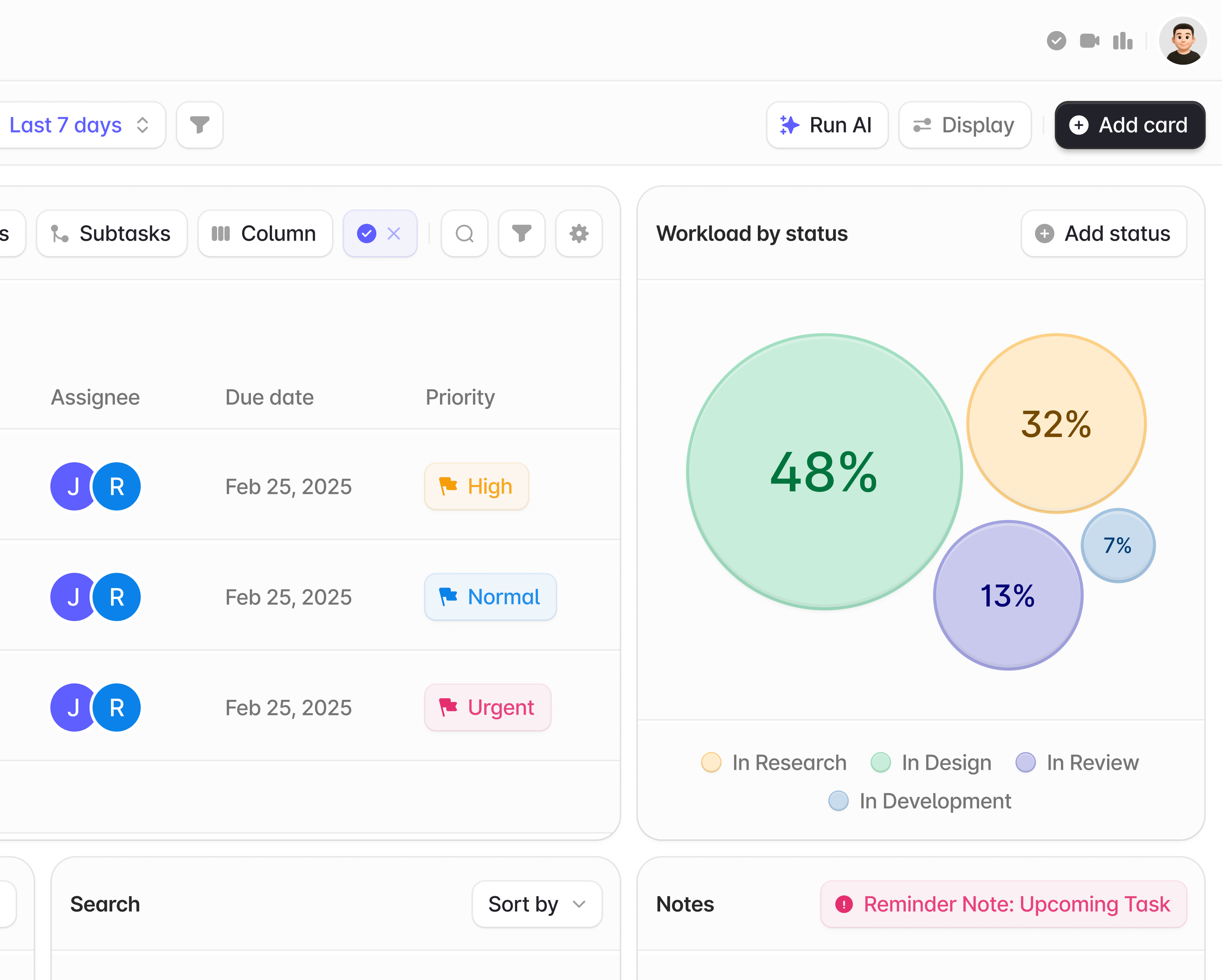Viewport: 1222px width, 980px height.
Task: Toggle In Research legend item
Action: (774, 762)
